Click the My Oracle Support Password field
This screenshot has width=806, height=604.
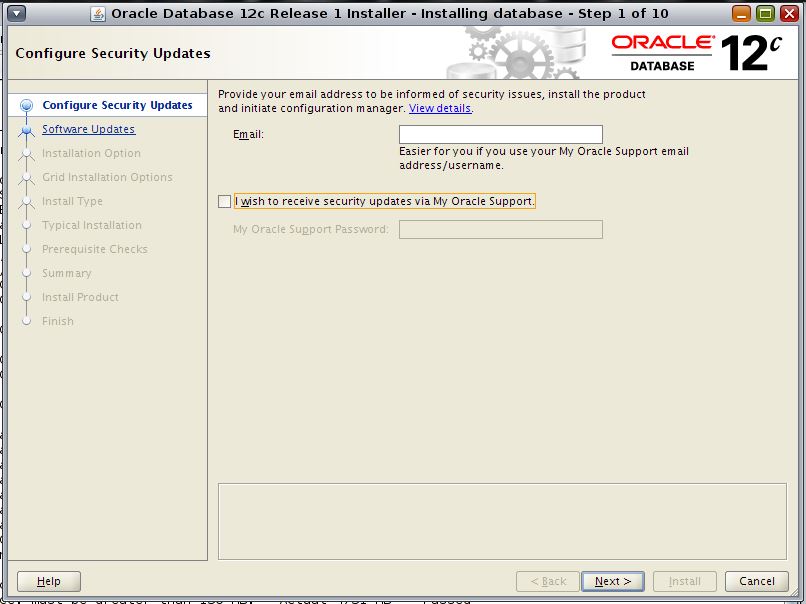501,229
